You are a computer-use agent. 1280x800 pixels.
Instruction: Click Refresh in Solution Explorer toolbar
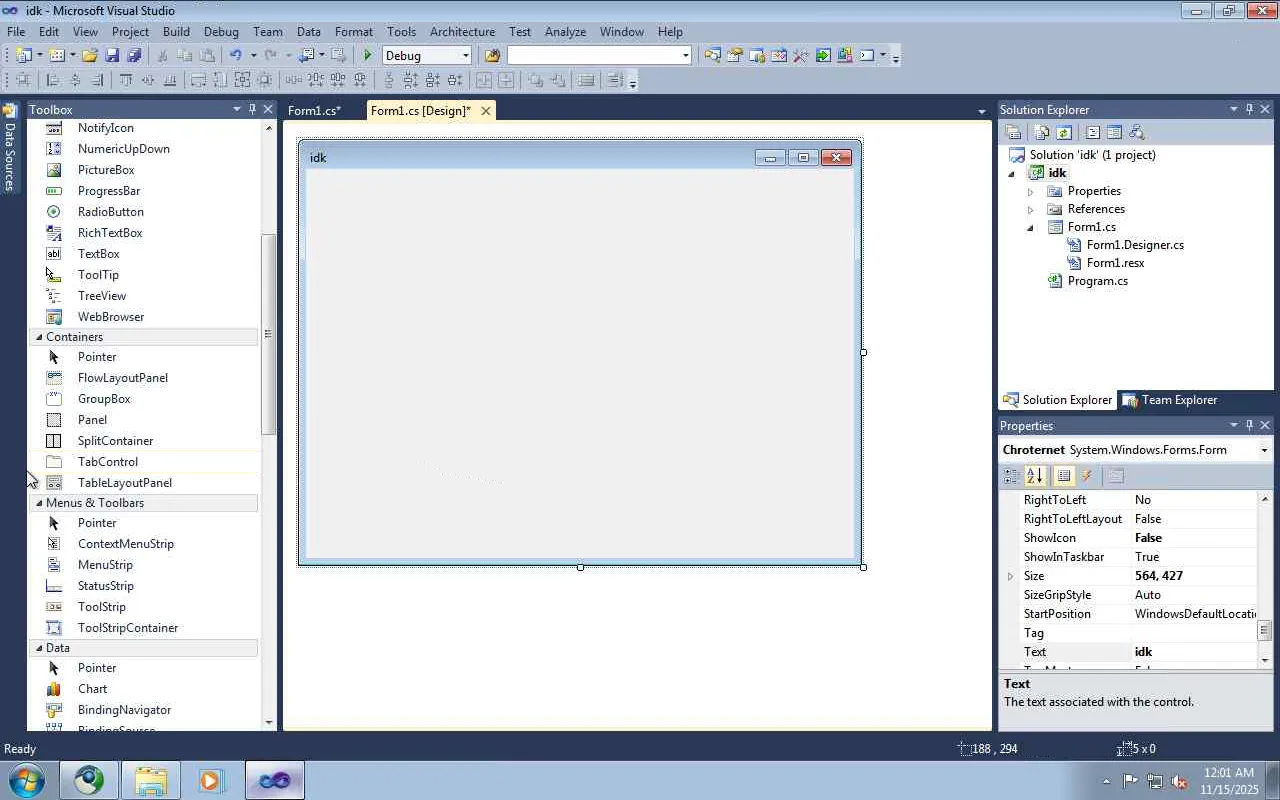[1064, 132]
